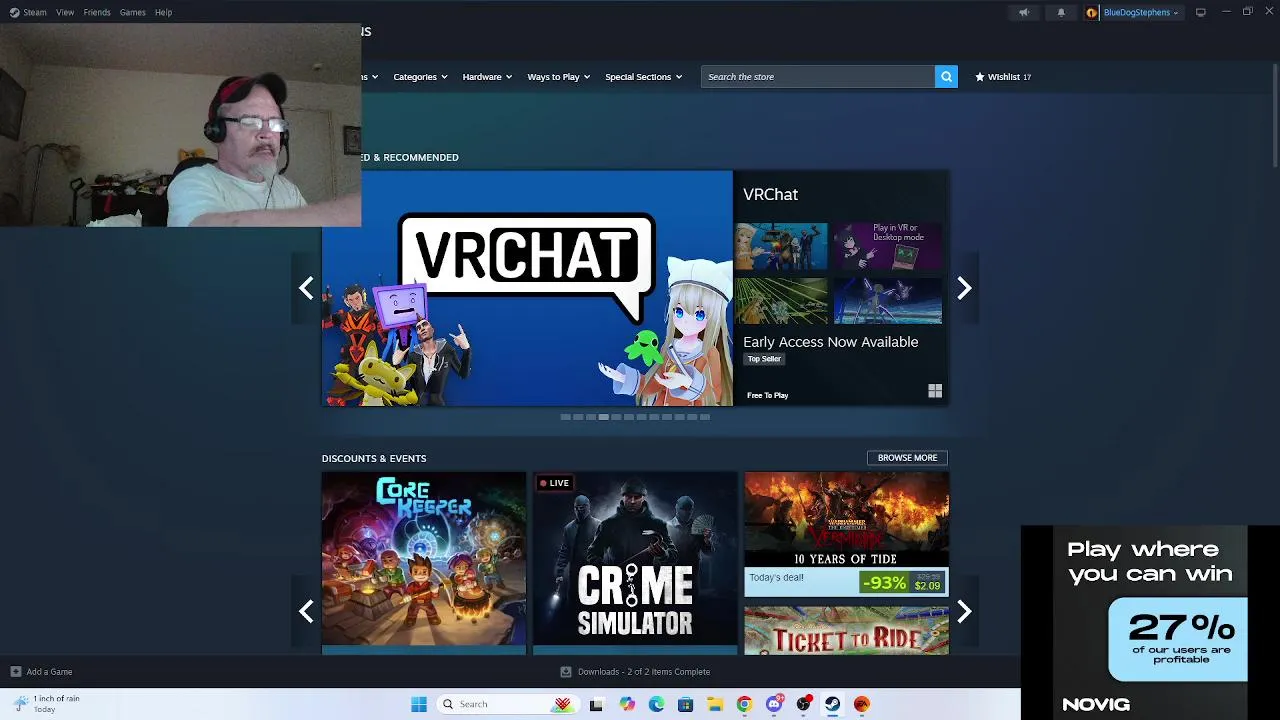Open Task View on the taskbar
1280x720 pixels.
[596, 704]
